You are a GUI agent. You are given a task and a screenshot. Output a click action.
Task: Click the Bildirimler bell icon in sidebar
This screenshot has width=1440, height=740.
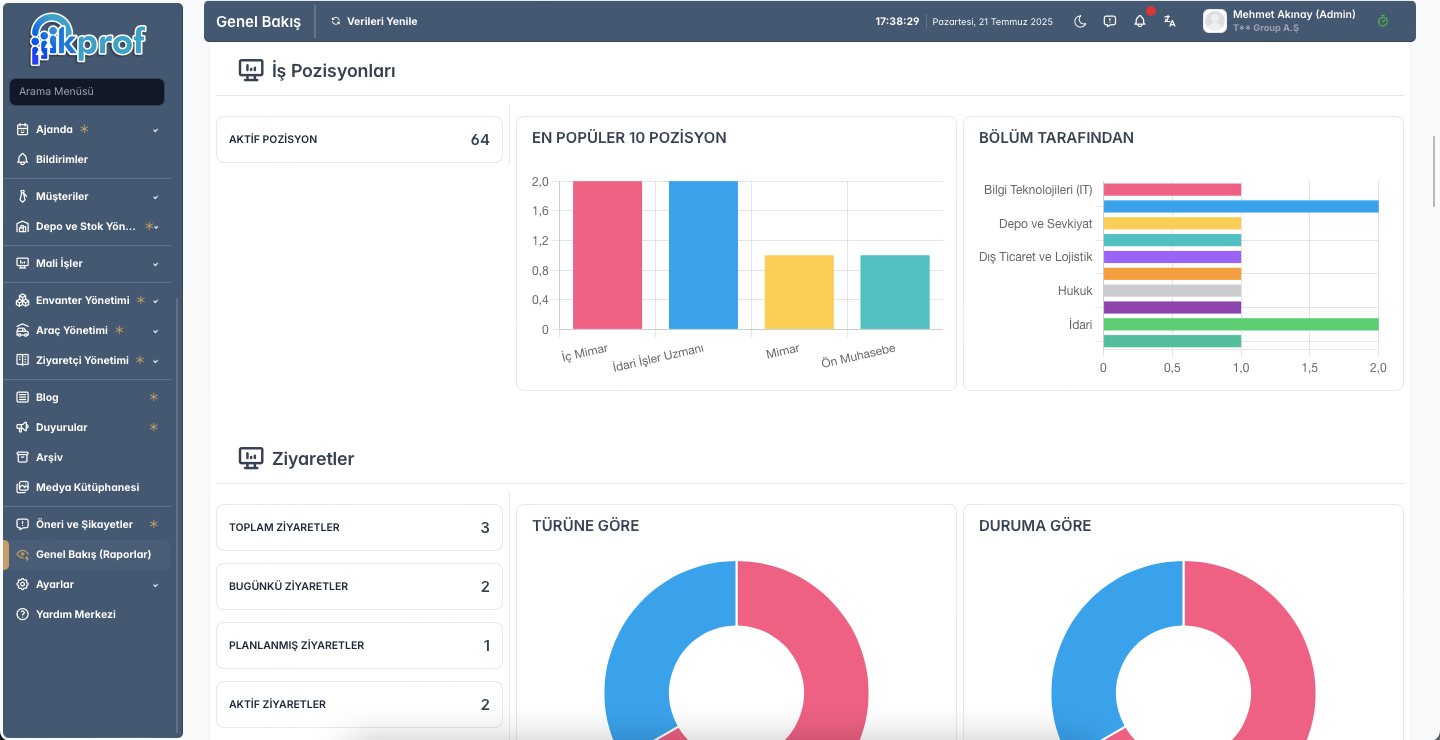(x=23, y=159)
